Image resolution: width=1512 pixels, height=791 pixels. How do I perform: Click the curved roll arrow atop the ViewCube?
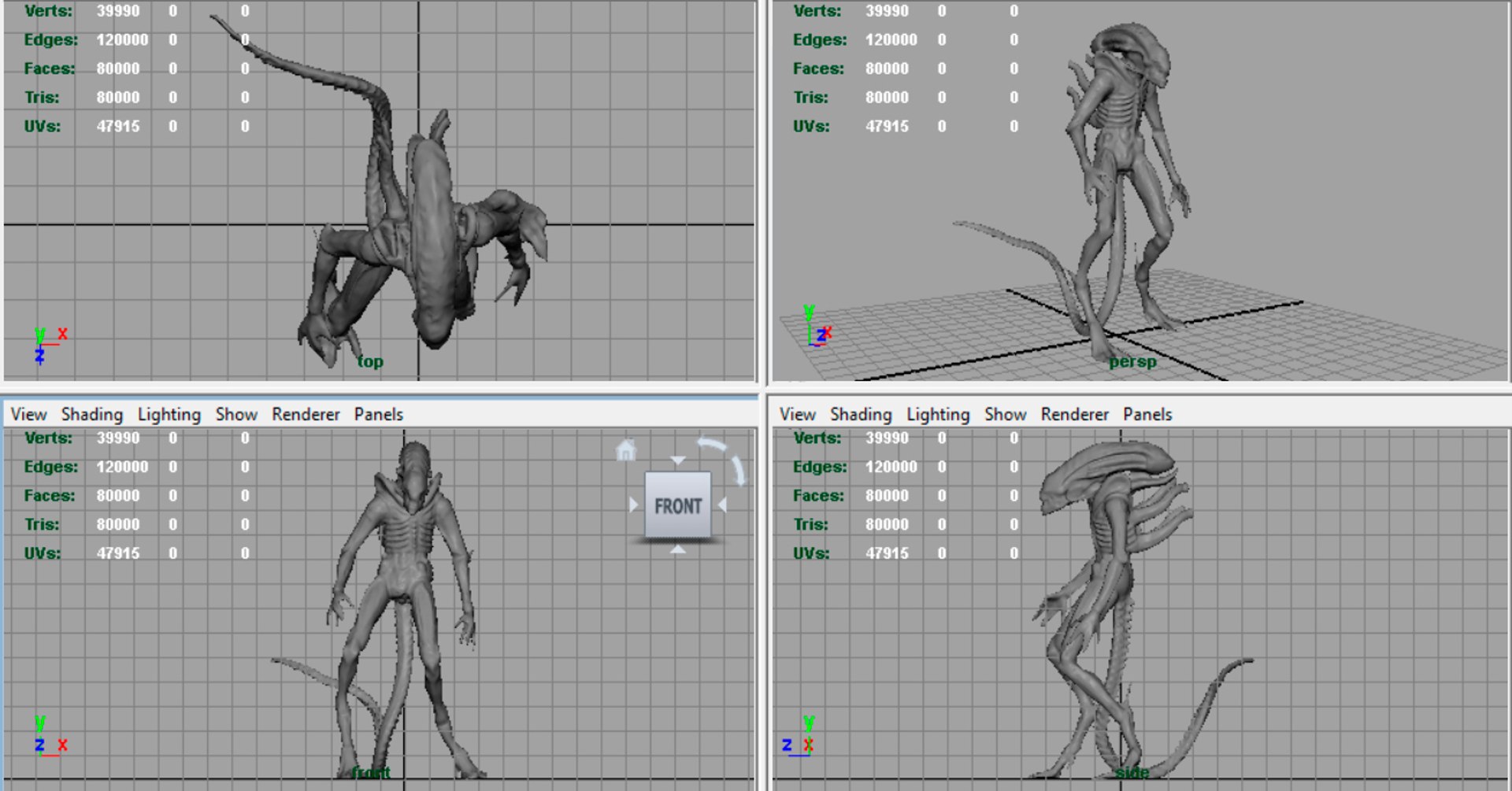click(x=713, y=445)
